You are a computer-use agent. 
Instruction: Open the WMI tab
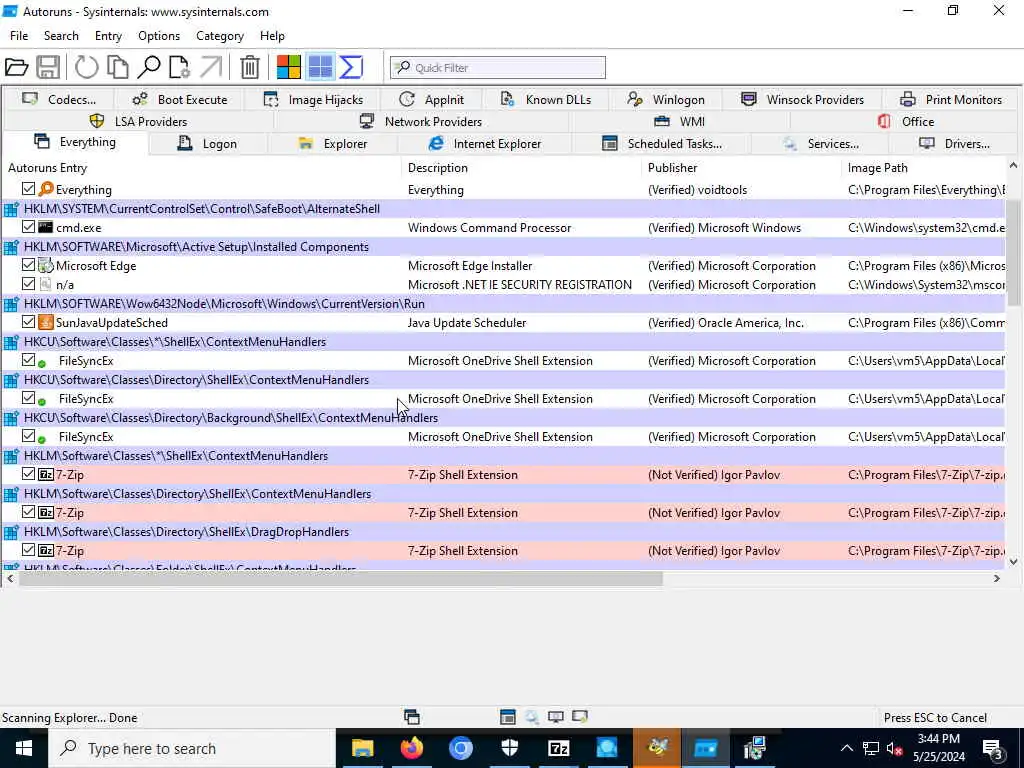(x=679, y=121)
